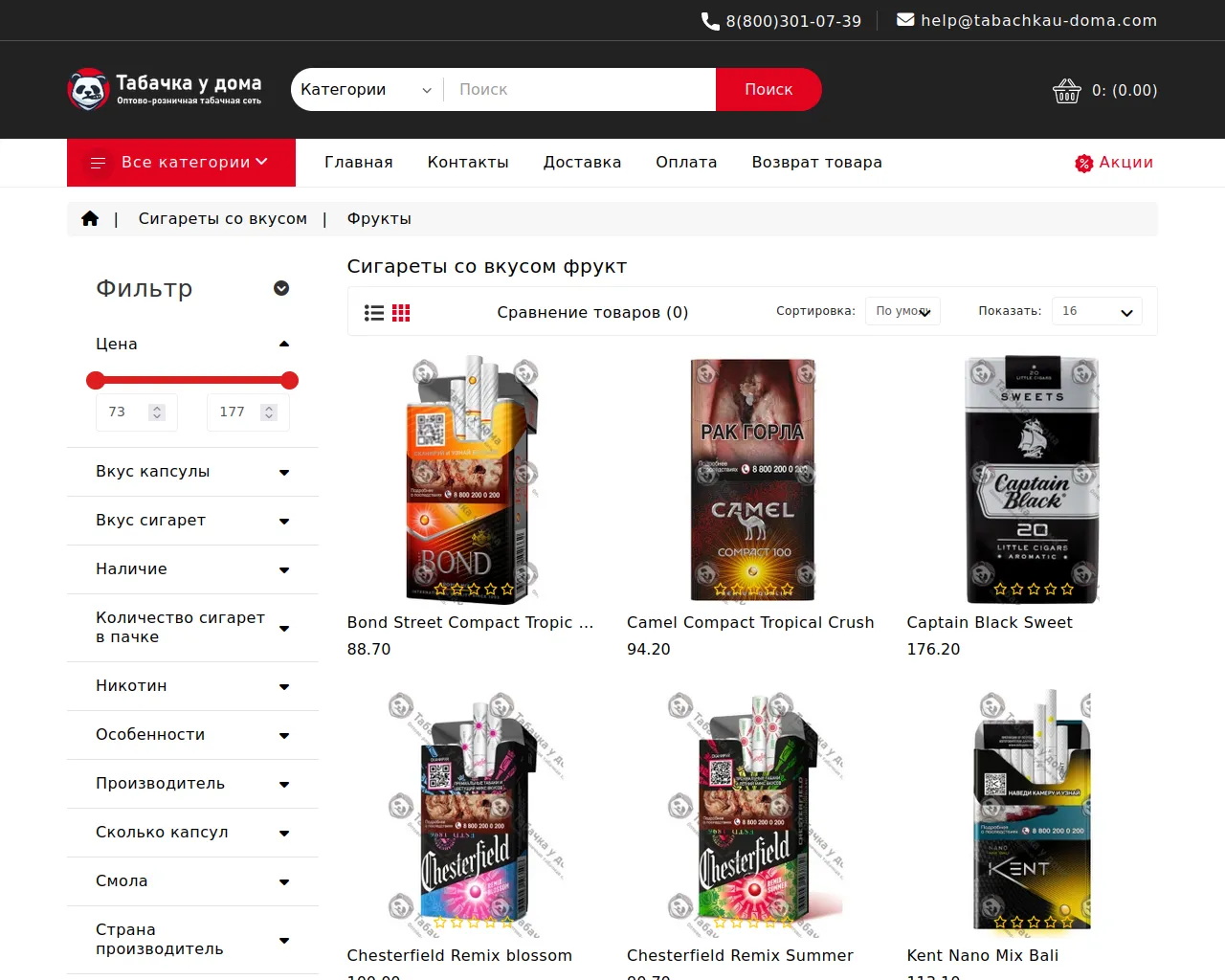Open the shopping basket icon
Viewport: 1225px width, 980px height.
coord(1066,91)
